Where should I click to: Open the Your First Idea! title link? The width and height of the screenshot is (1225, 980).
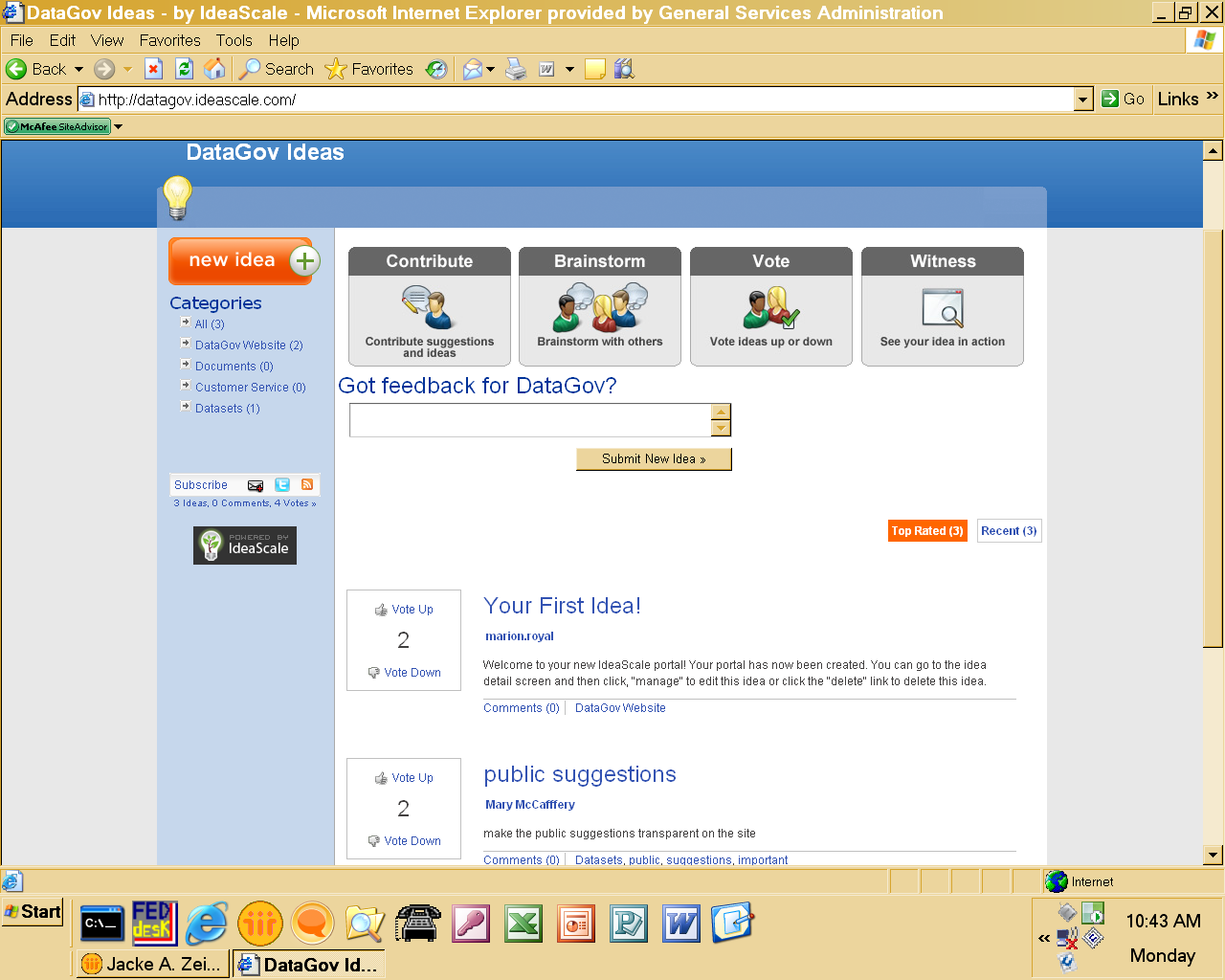click(562, 606)
